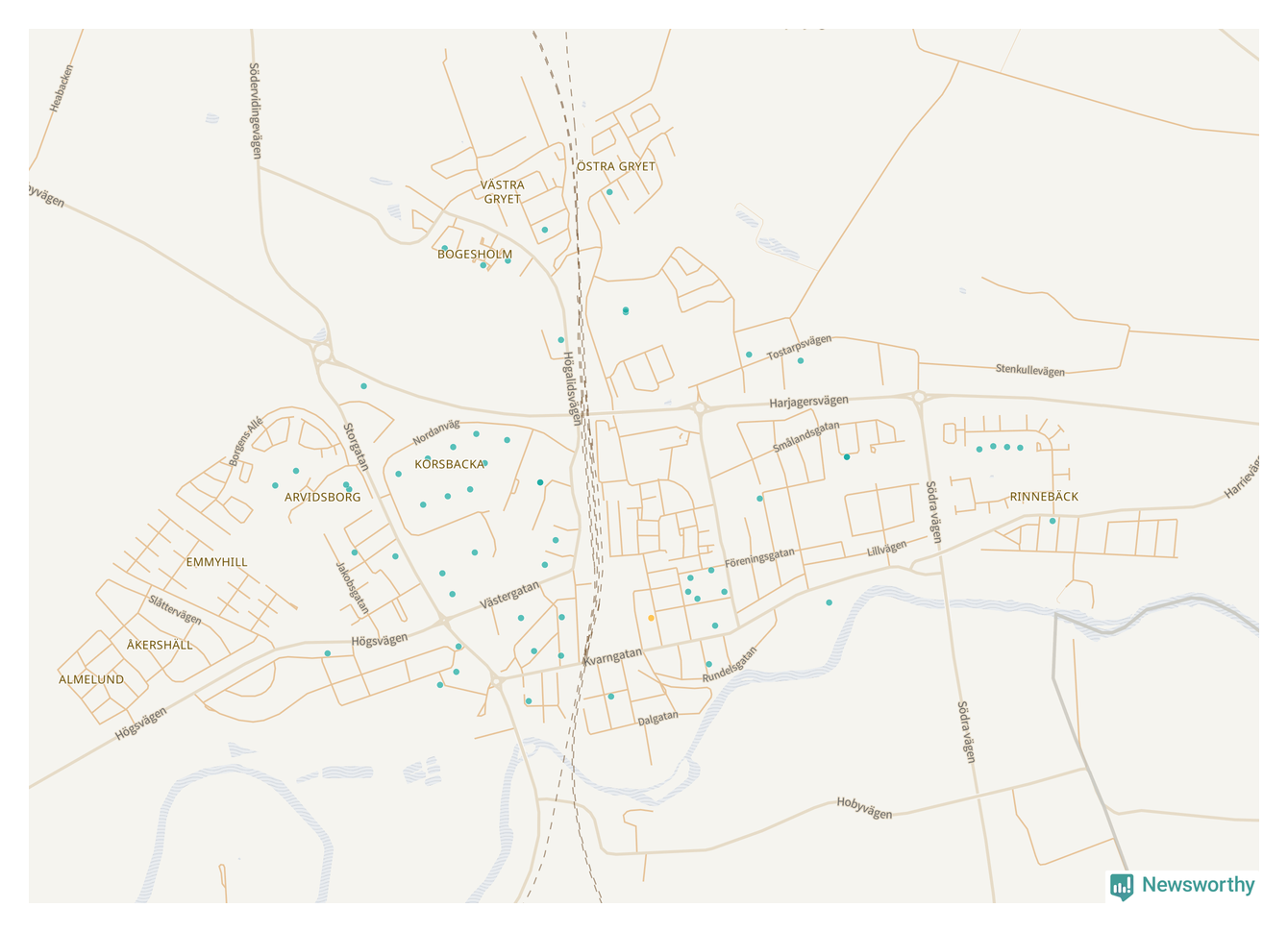Select dark teal marker near Smålandsgatan
This screenshot has width=1288, height=932.
(x=847, y=457)
